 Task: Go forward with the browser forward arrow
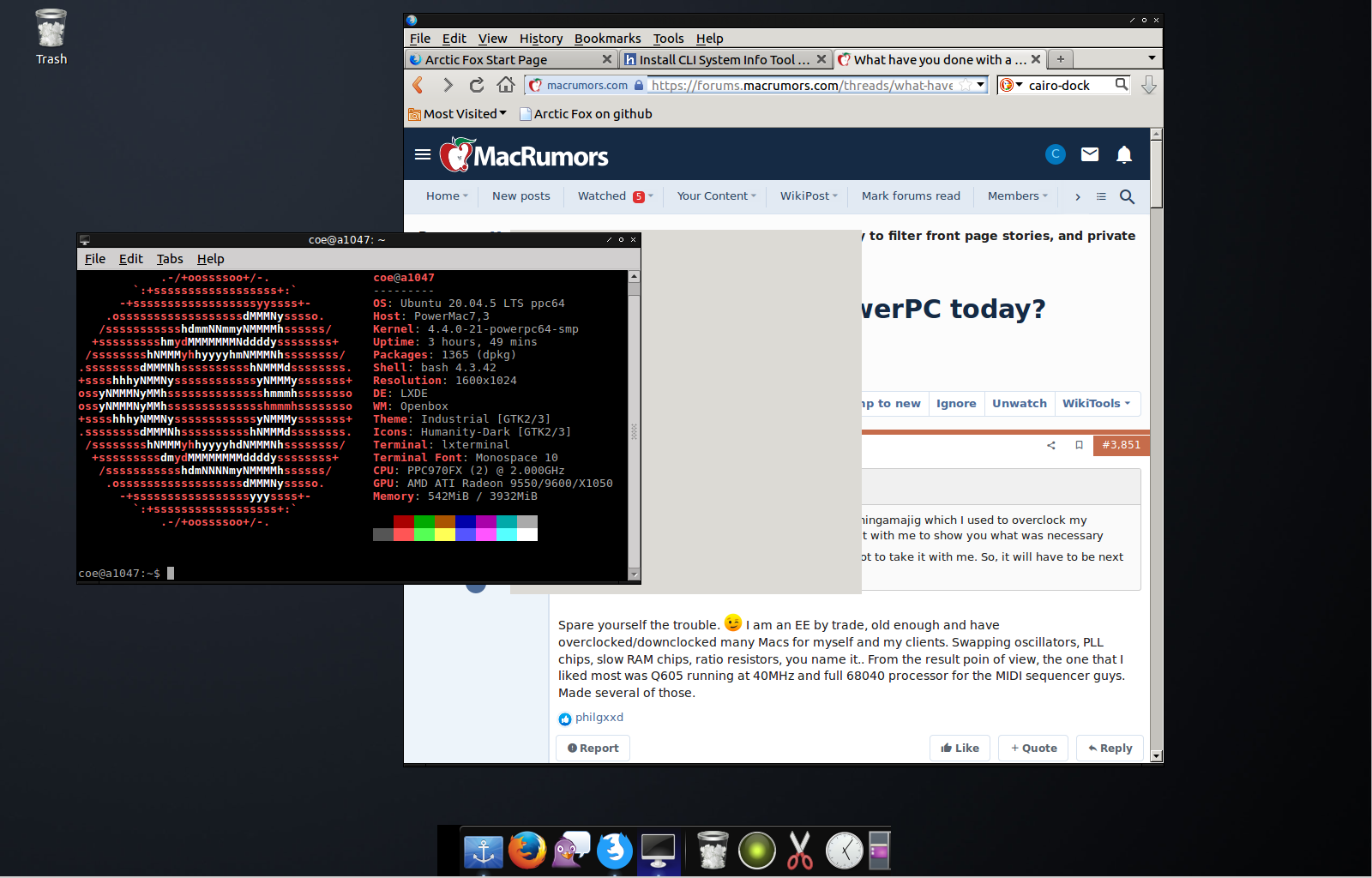[x=448, y=85]
